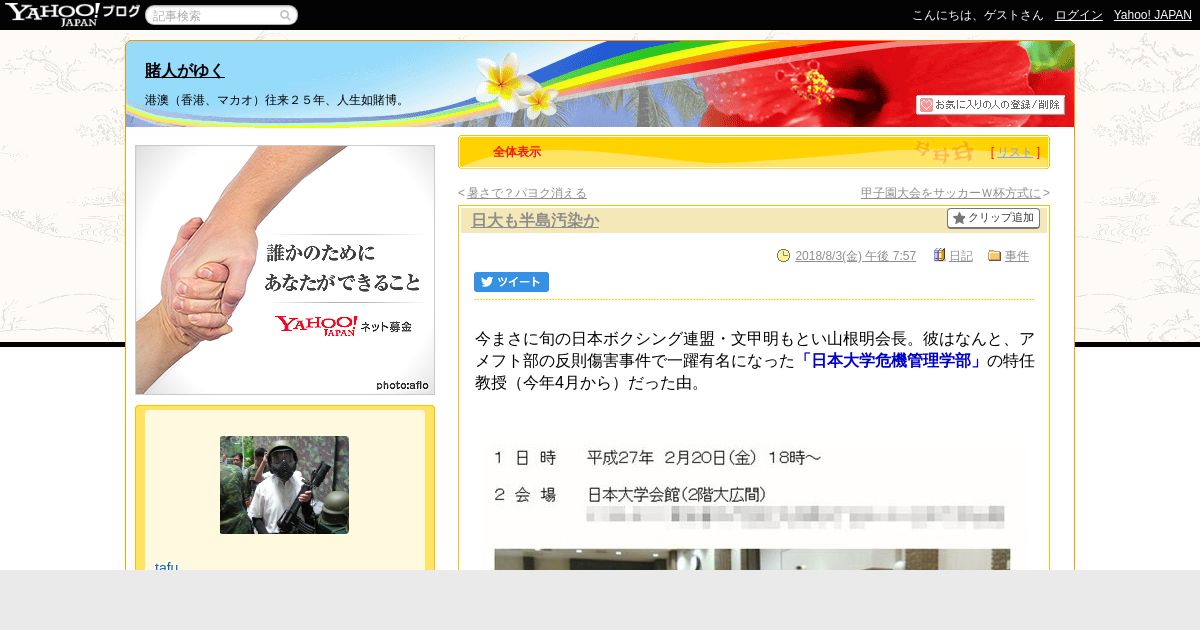
Task: Click the 事件 folder icon
Action: click(994, 255)
